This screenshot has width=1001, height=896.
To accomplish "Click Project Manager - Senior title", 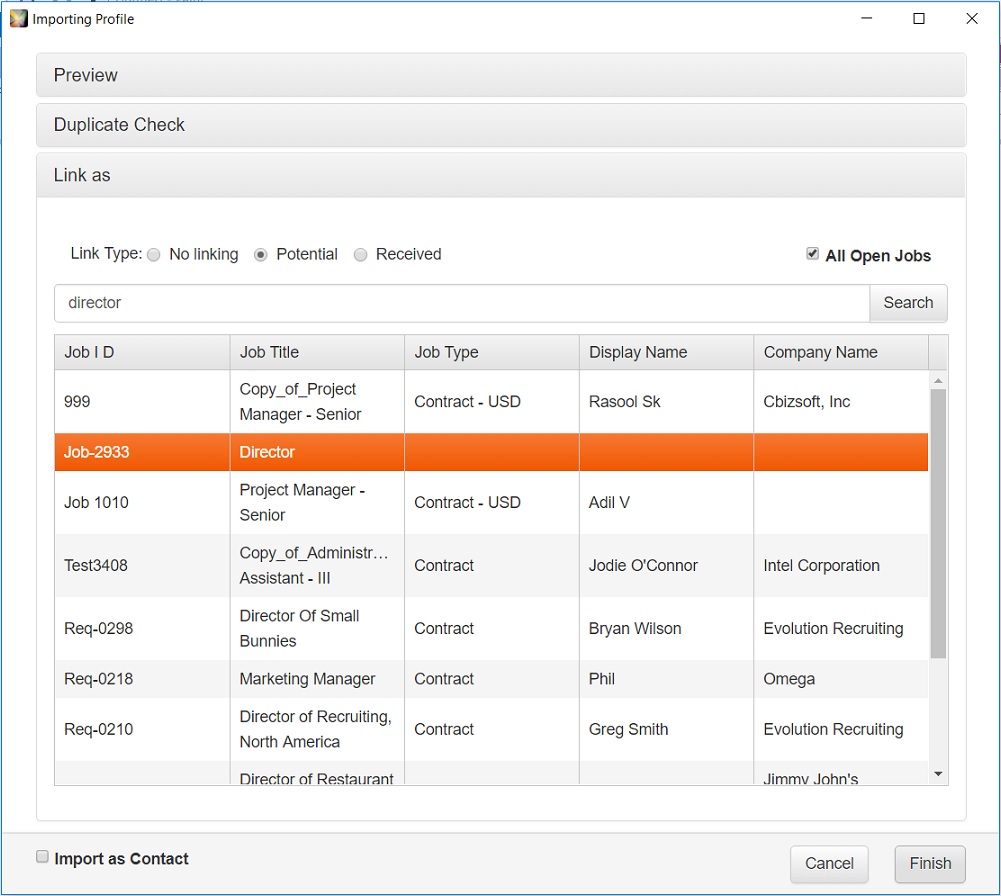I will [302, 503].
